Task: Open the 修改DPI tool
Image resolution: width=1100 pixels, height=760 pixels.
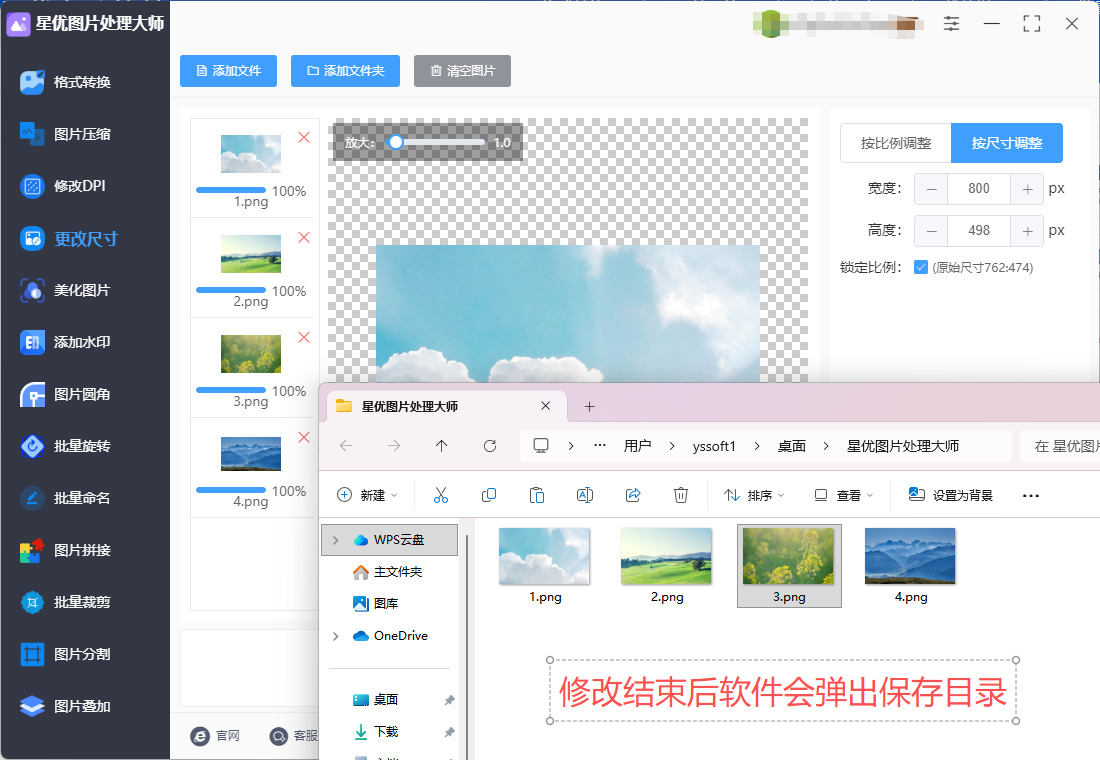Action: 63,186
